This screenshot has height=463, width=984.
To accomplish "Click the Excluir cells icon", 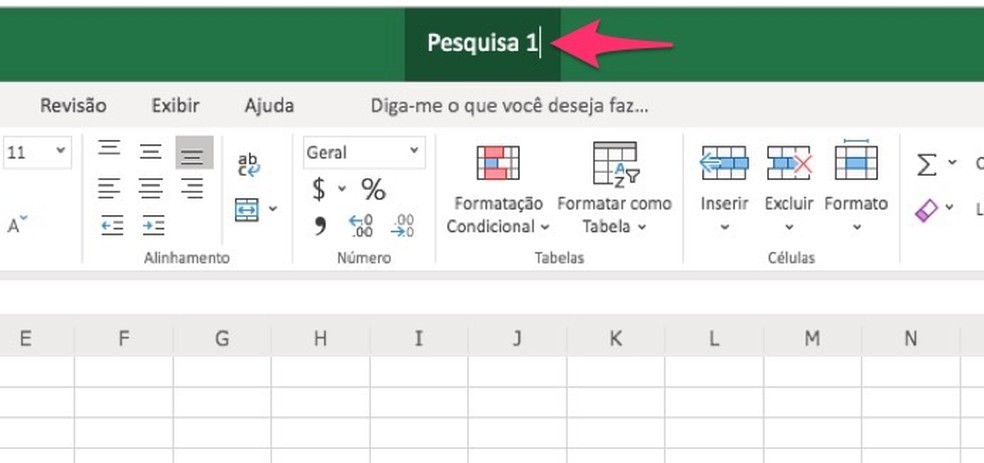I will 789,163.
